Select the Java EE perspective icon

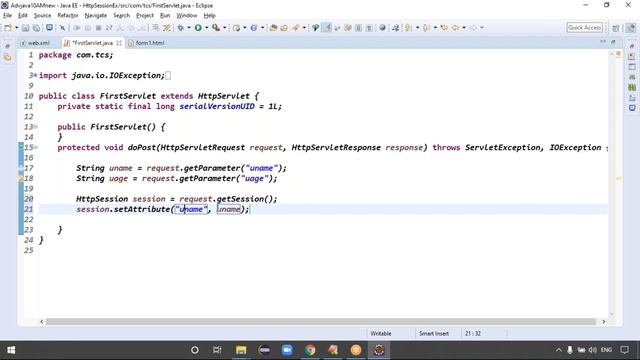click(631, 28)
